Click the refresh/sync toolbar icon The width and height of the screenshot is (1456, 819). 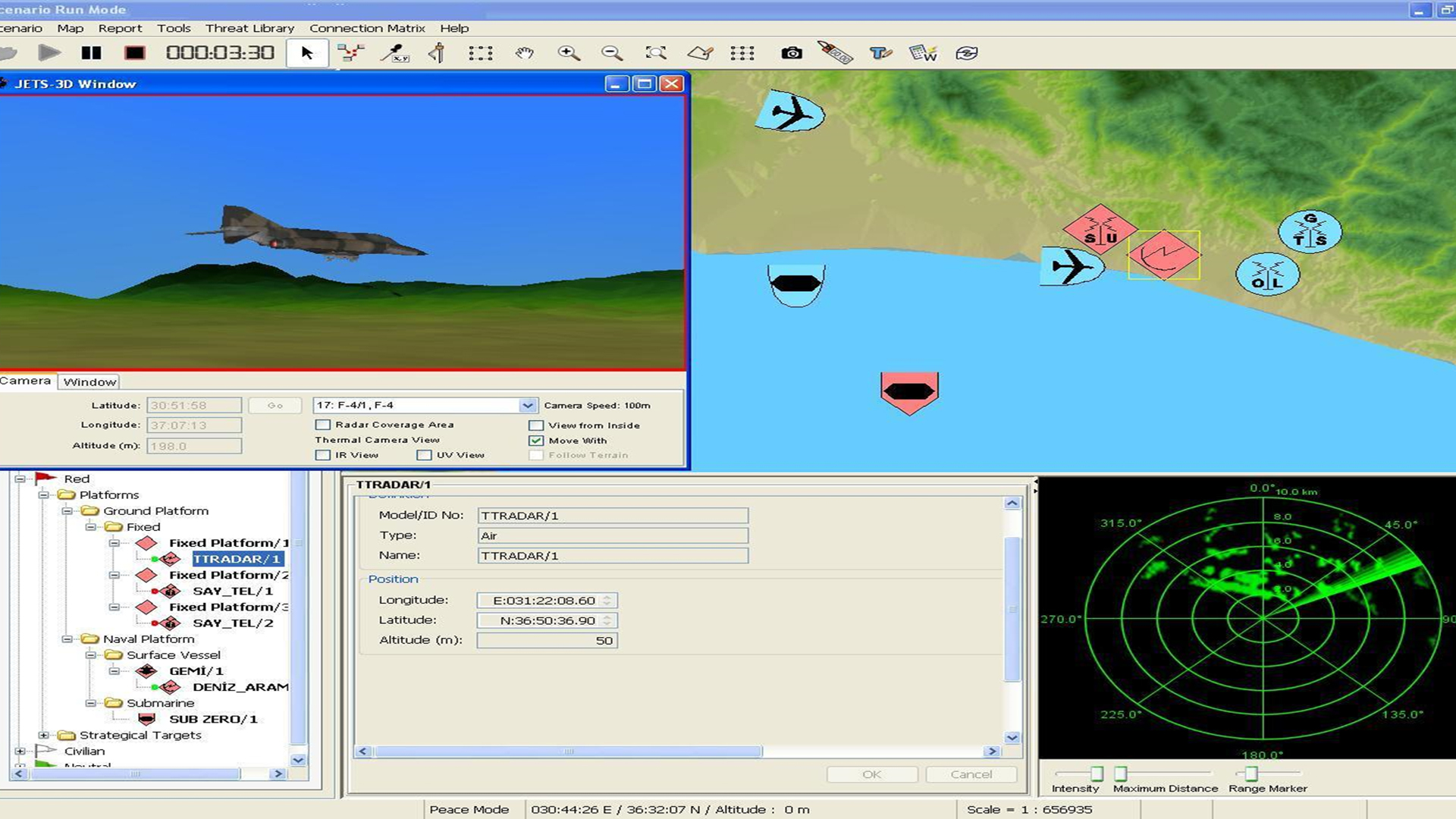[x=967, y=53]
